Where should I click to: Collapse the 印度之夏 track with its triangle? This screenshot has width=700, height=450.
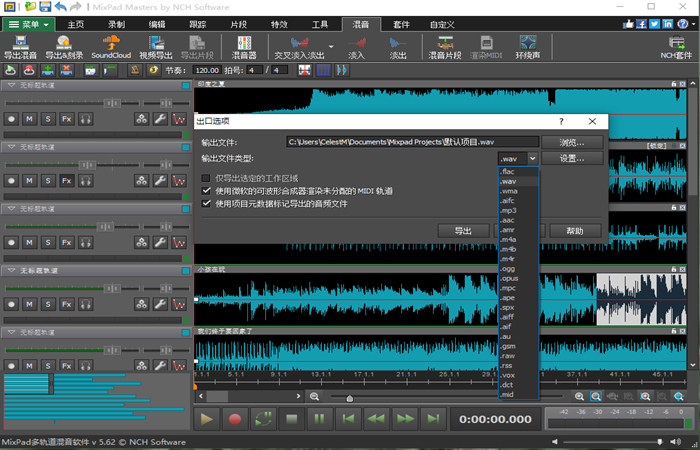coord(12,85)
